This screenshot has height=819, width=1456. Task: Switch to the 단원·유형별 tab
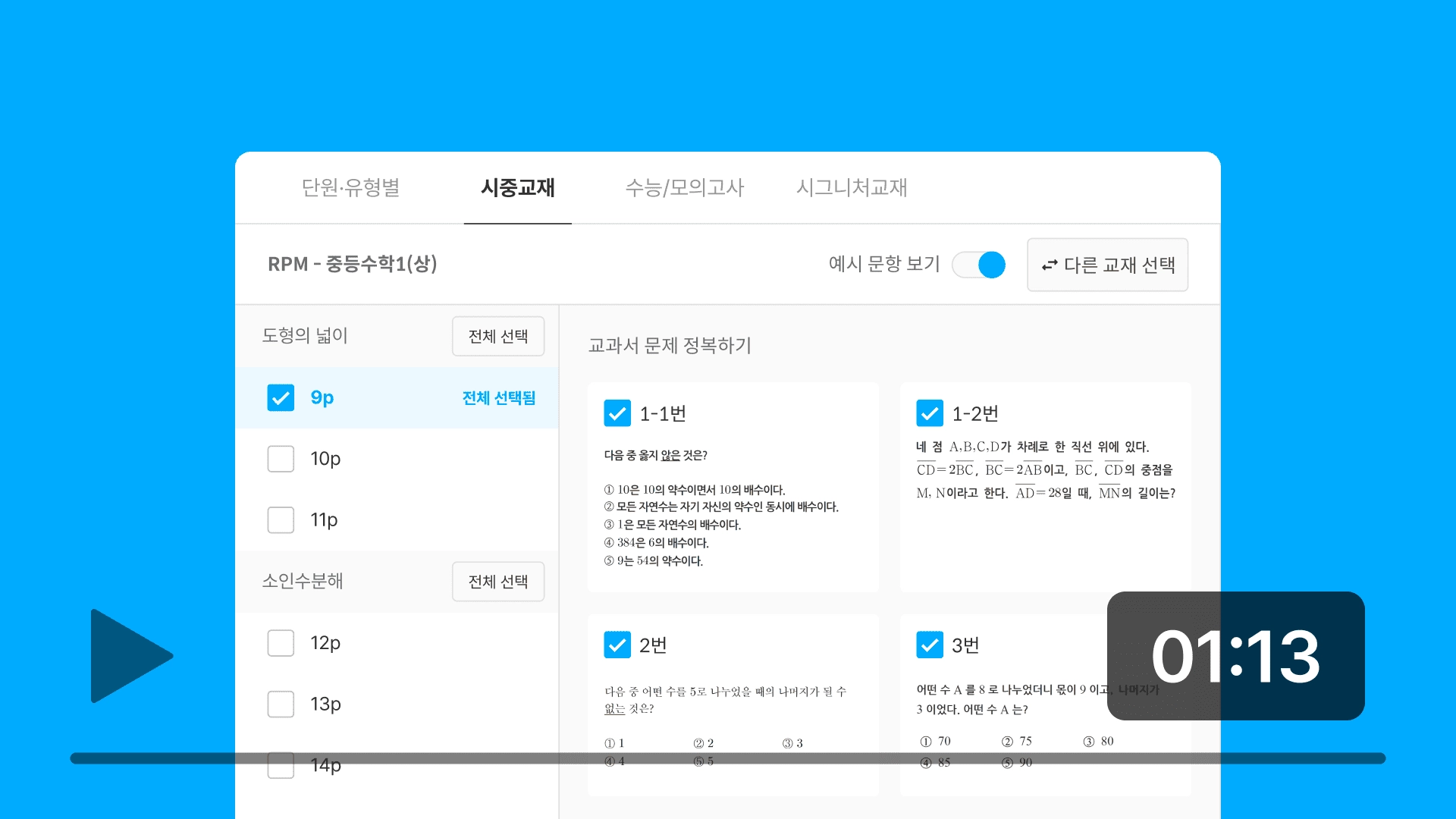coord(350,187)
